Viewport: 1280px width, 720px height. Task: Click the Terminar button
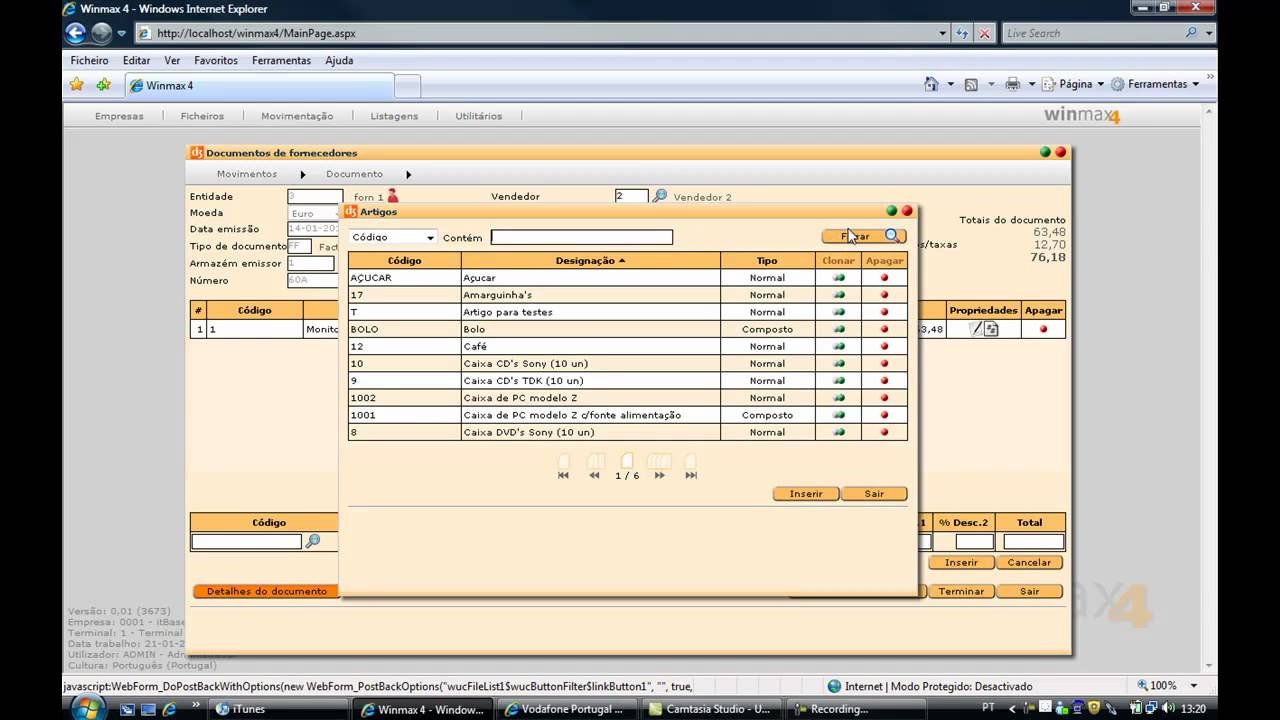click(x=960, y=591)
